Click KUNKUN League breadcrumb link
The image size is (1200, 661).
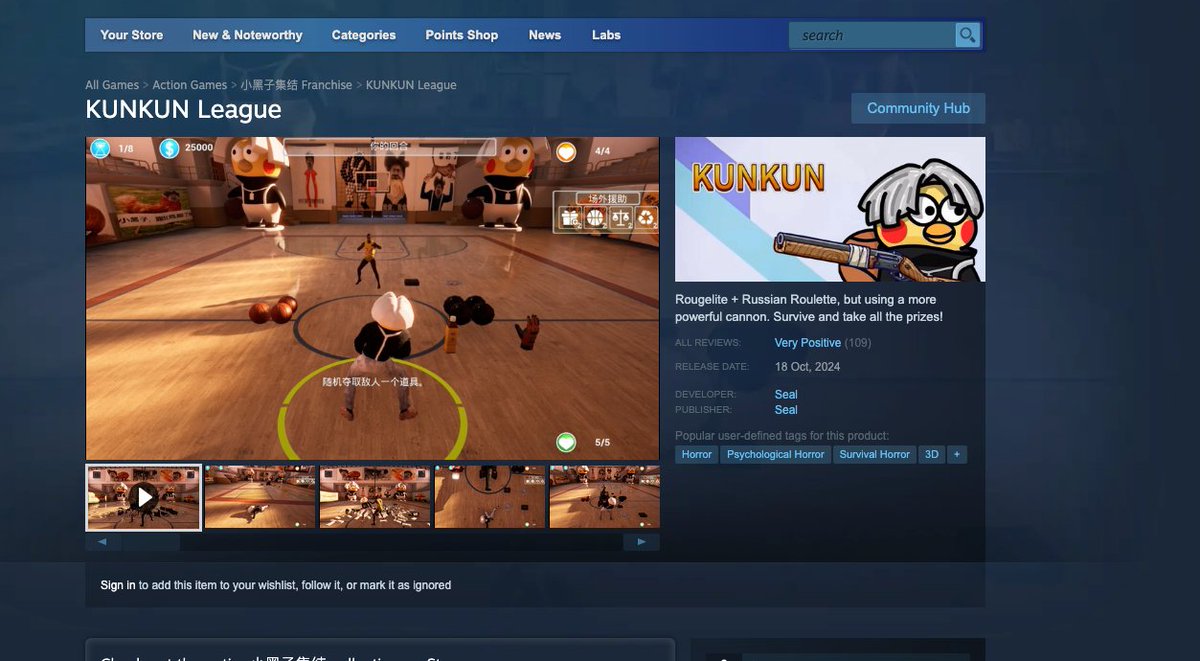[x=411, y=85]
